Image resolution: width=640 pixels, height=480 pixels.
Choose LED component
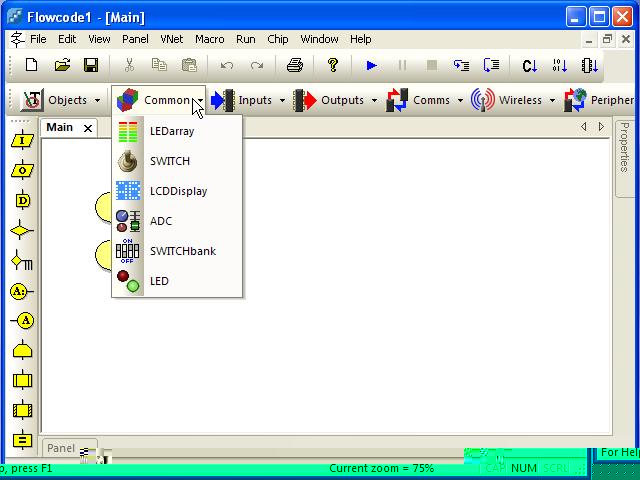point(177,281)
